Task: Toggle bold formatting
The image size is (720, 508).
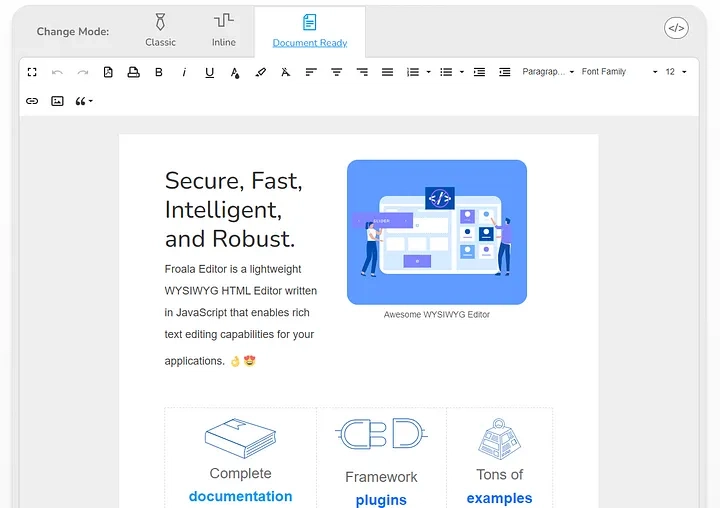Action: pyautogui.click(x=159, y=72)
